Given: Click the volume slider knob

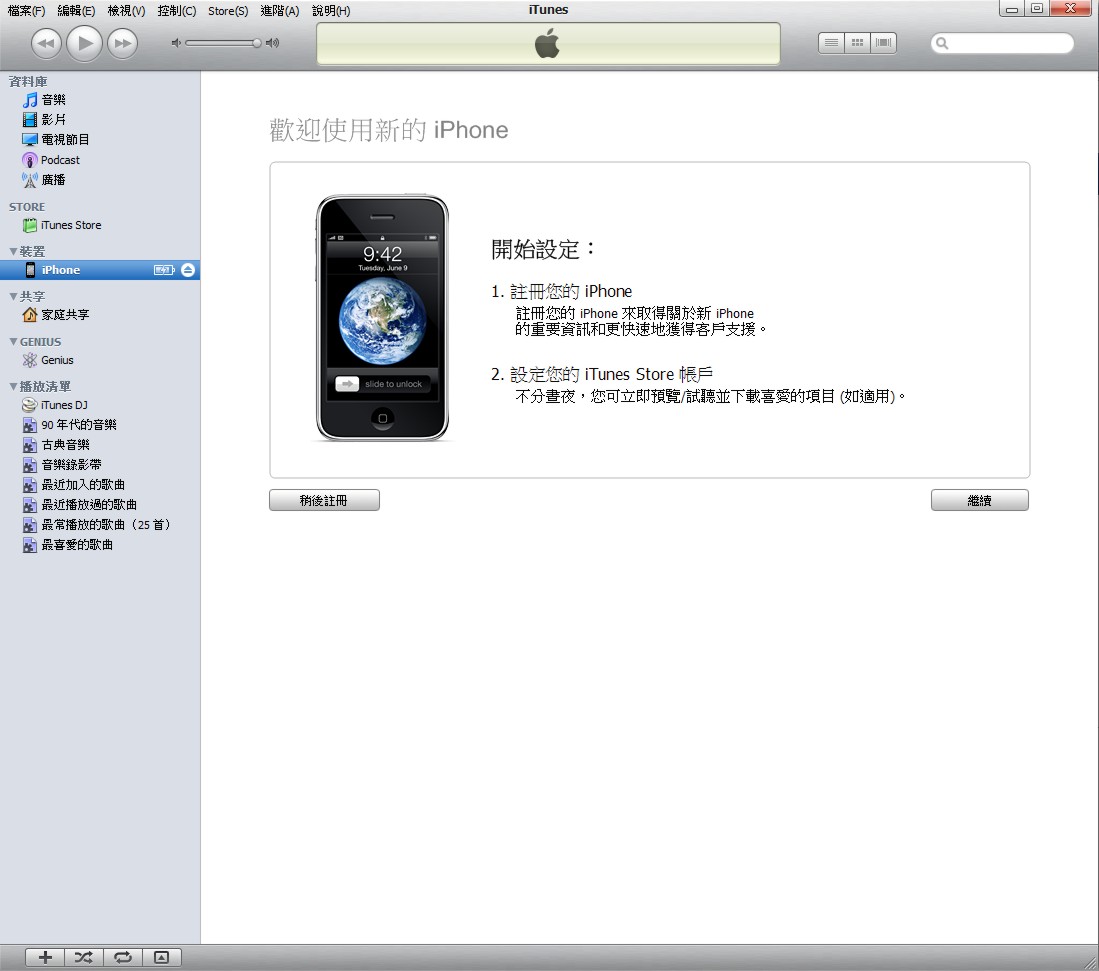Looking at the screenshot, I should 257,43.
